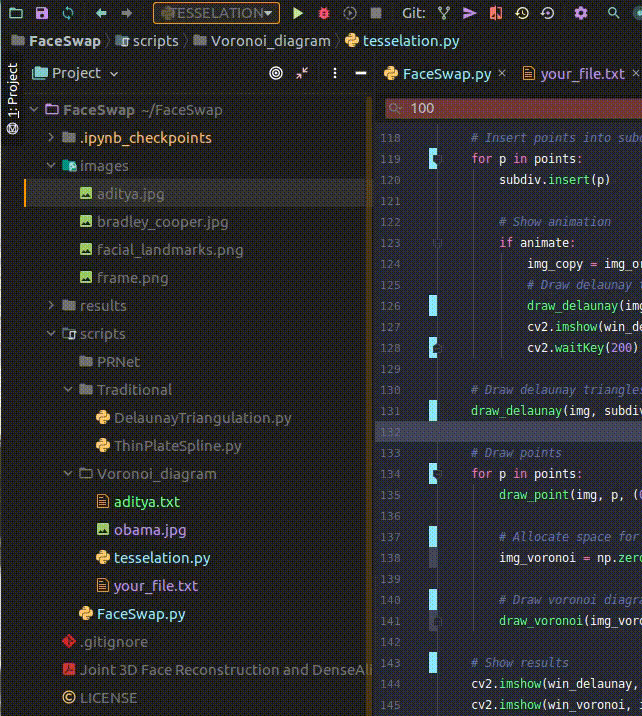Screen dimensions: 642x716
Task: Open search history via magnifier in find bar
Action: pyautogui.click(x=395, y=108)
